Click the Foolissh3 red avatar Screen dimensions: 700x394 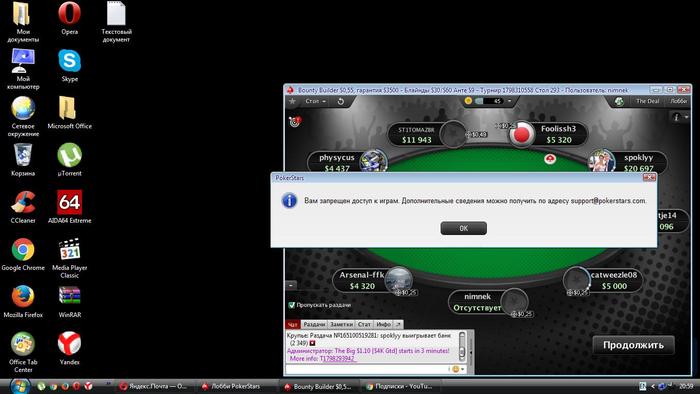pos(522,134)
